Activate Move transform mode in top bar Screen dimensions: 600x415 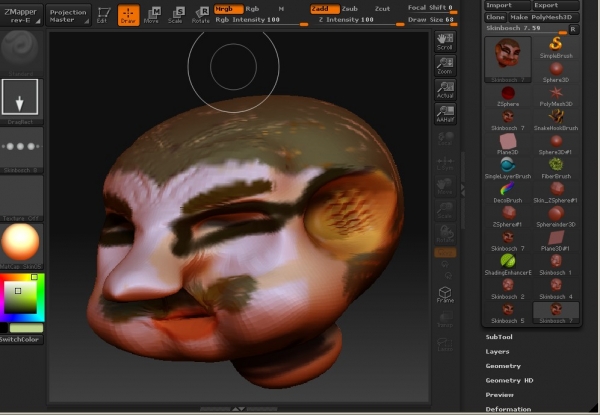tap(152, 15)
